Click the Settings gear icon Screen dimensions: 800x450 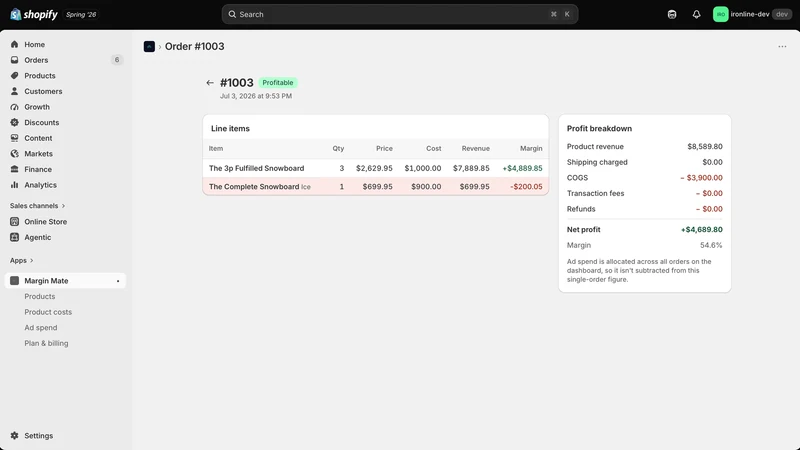coord(14,436)
